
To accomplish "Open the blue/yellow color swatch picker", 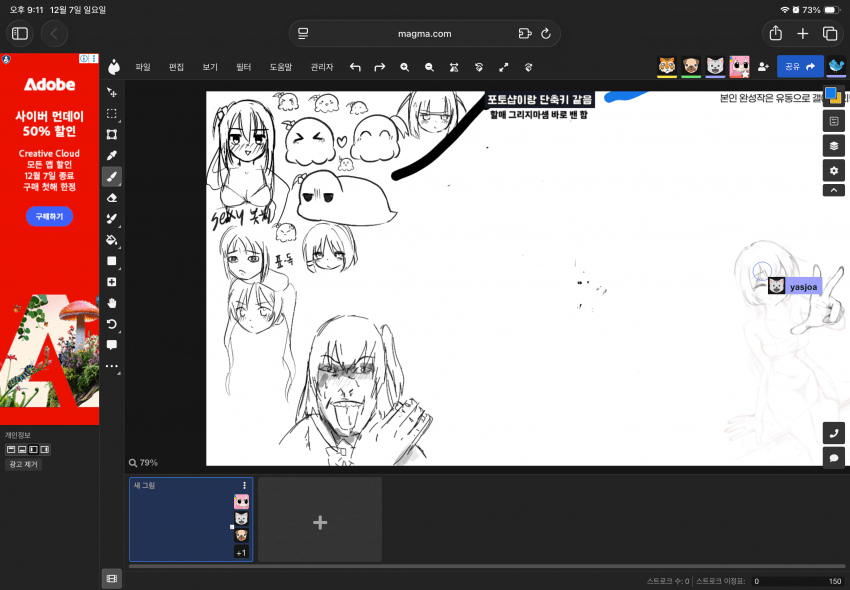I will click(833, 96).
